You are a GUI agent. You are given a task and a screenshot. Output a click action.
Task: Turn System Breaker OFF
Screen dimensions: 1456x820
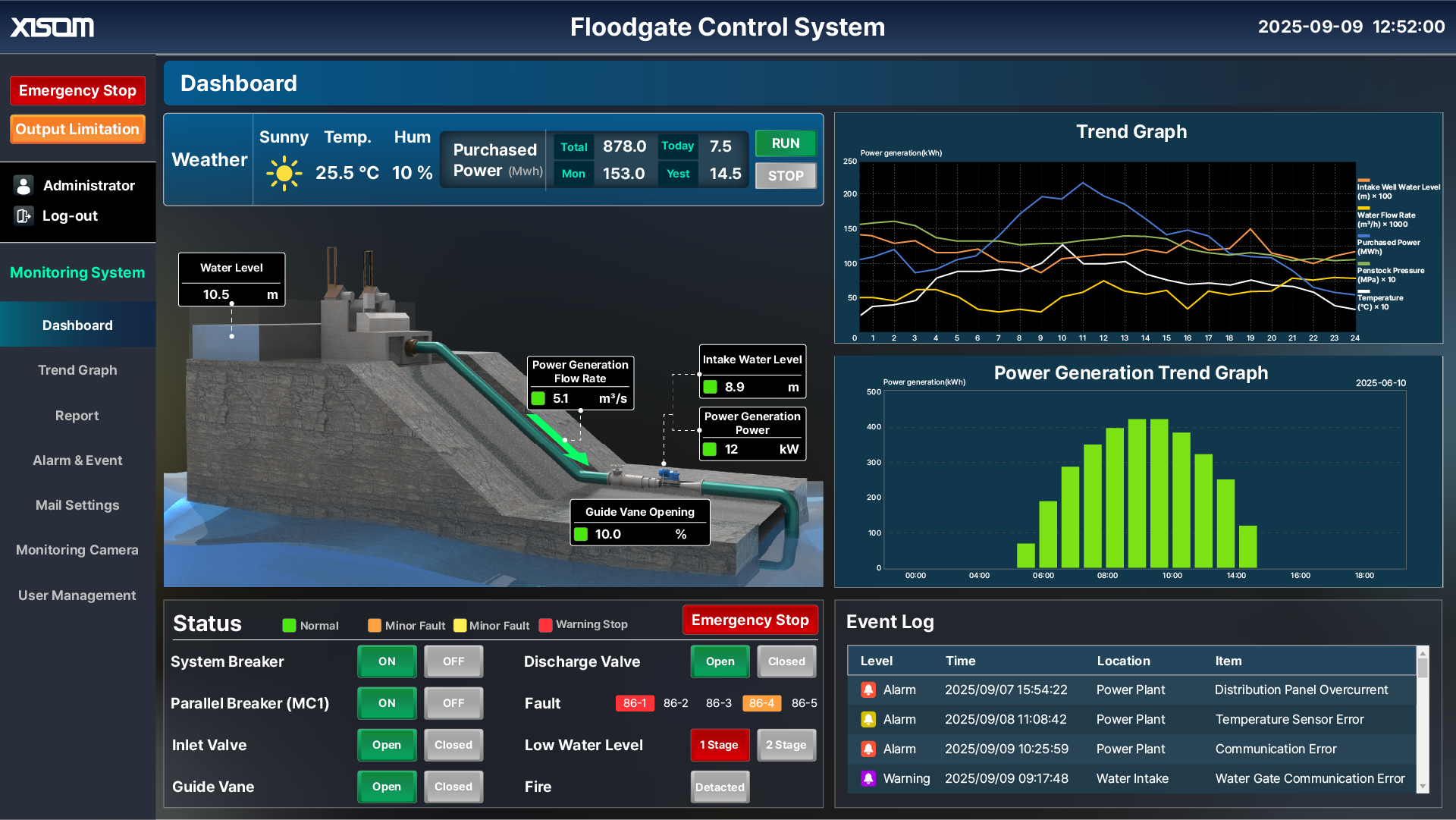[x=453, y=661]
